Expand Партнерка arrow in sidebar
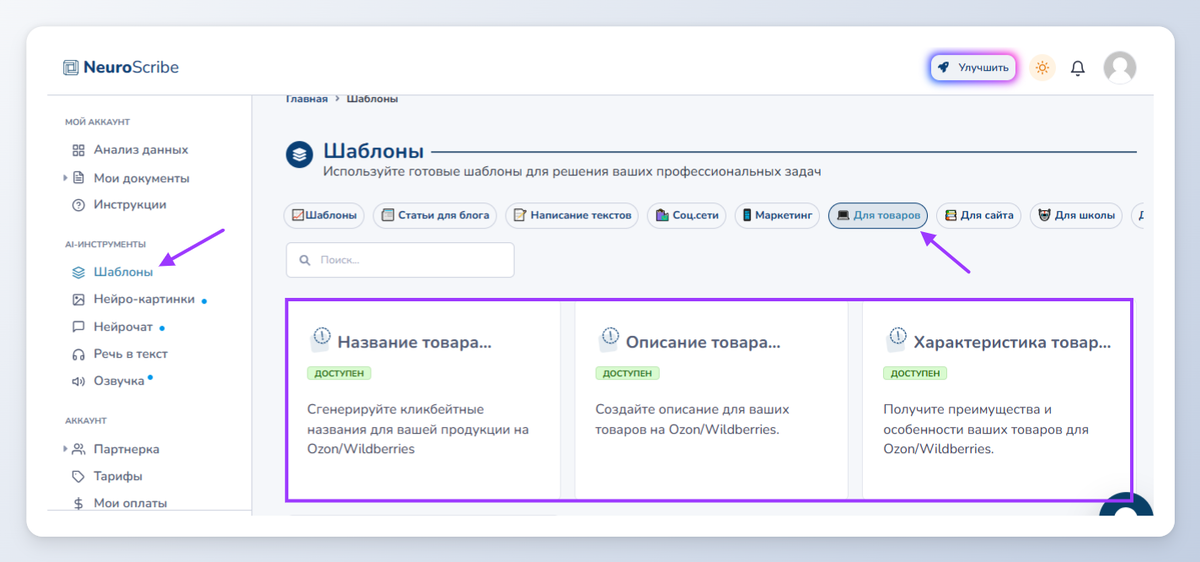 point(66,449)
